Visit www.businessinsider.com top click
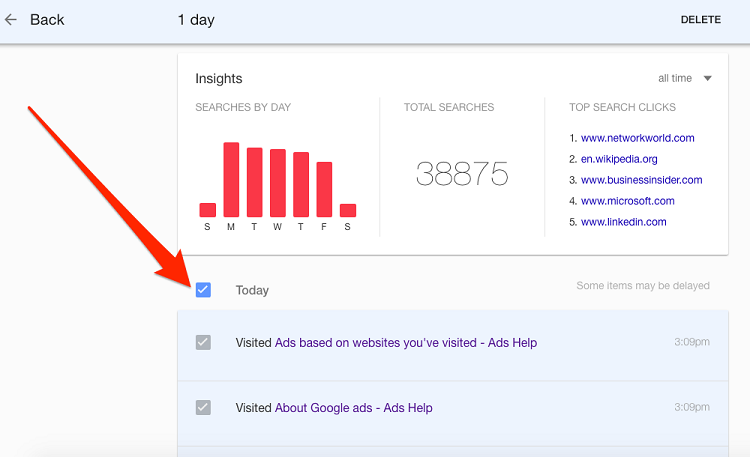 [641, 180]
